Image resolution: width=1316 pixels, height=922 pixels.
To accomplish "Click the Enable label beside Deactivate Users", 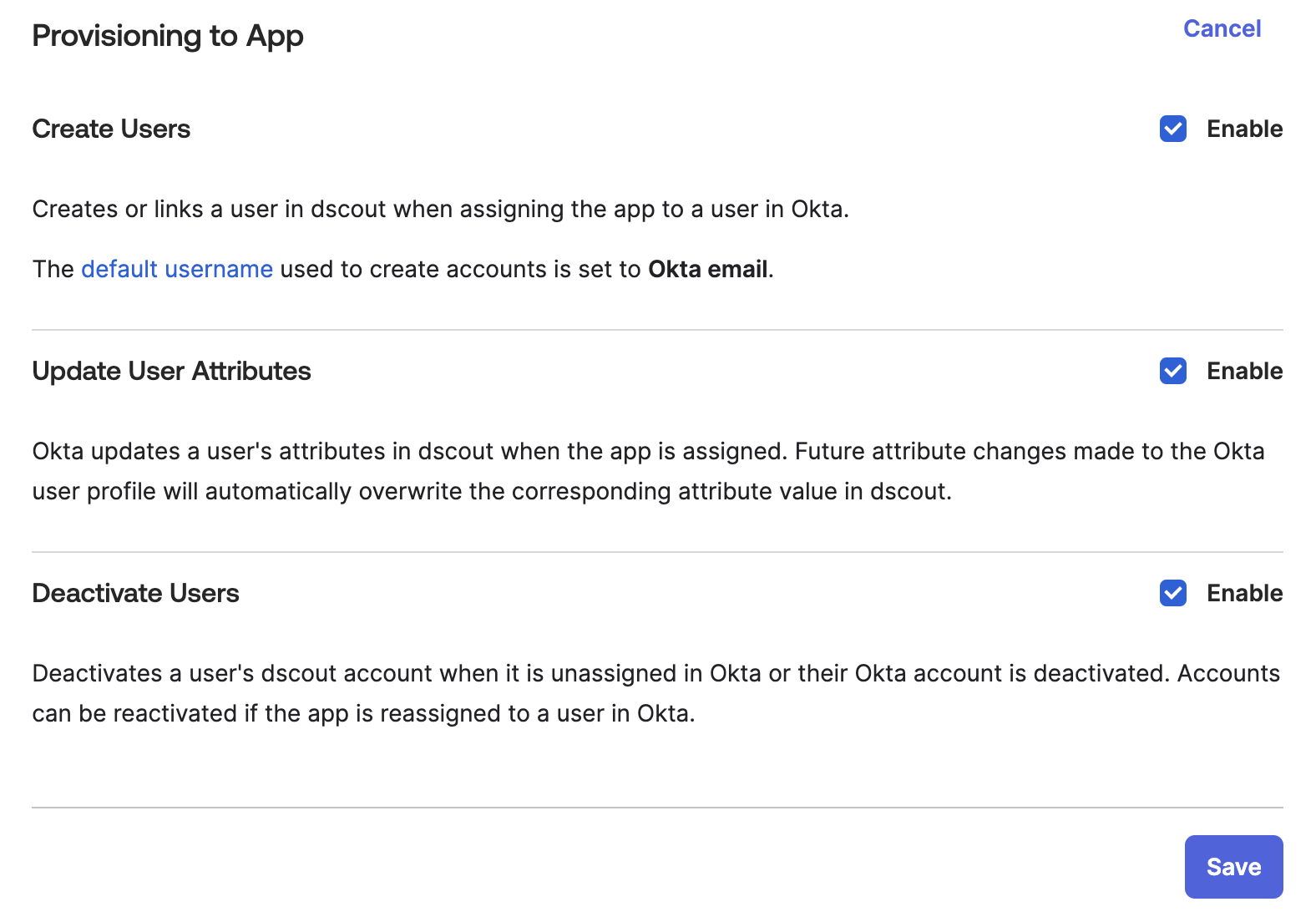I will tap(1244, 593).
